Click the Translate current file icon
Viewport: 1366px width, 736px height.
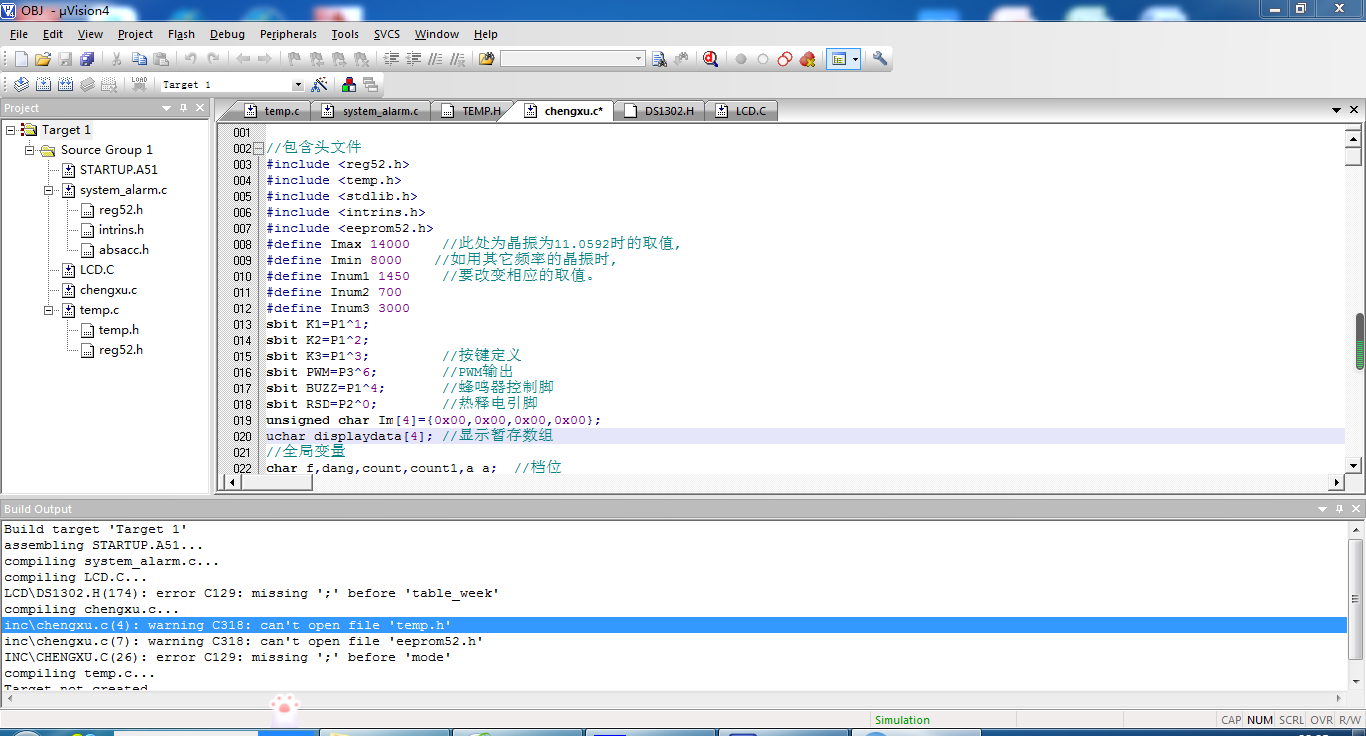[21, 85]
